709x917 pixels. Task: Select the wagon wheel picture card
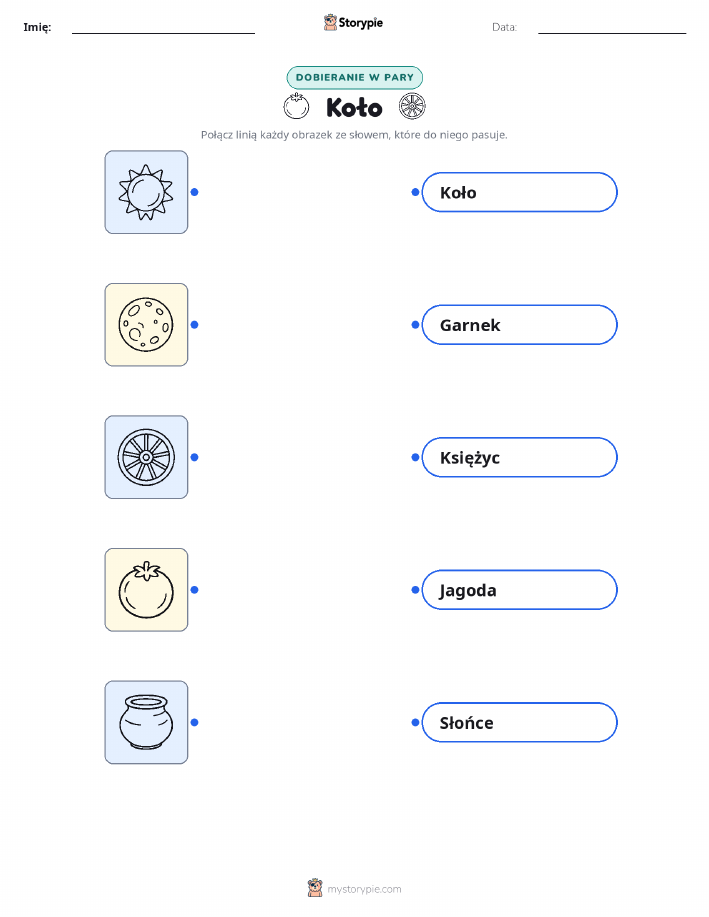point(146,457)
